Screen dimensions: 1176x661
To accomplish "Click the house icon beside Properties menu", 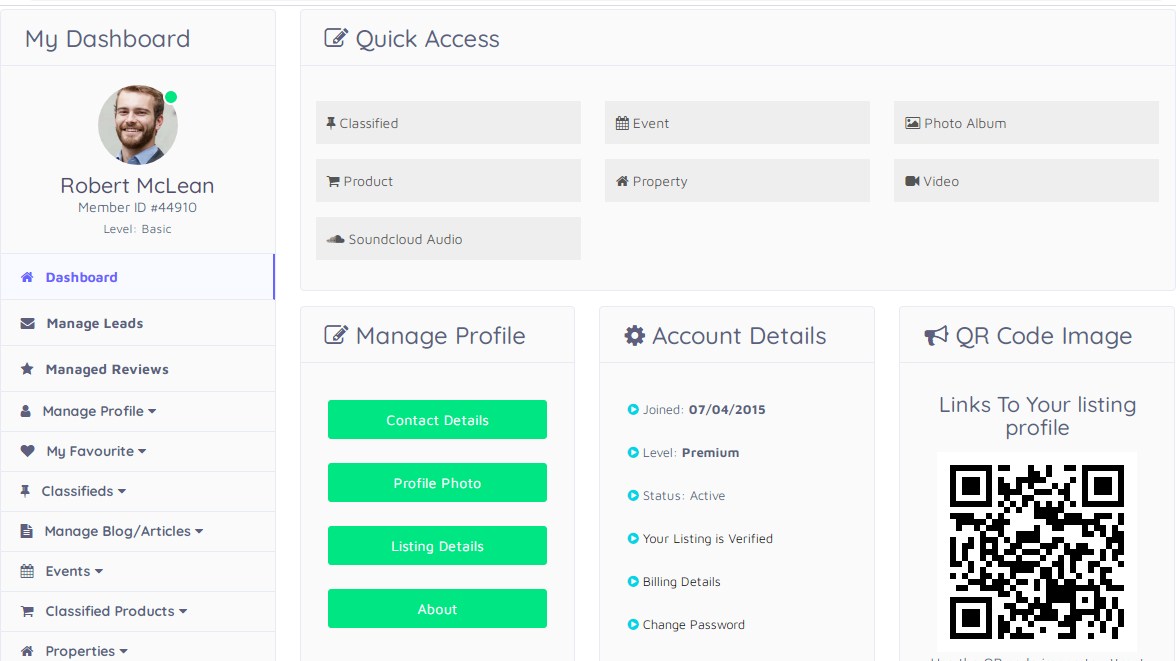I will point(27,650).
